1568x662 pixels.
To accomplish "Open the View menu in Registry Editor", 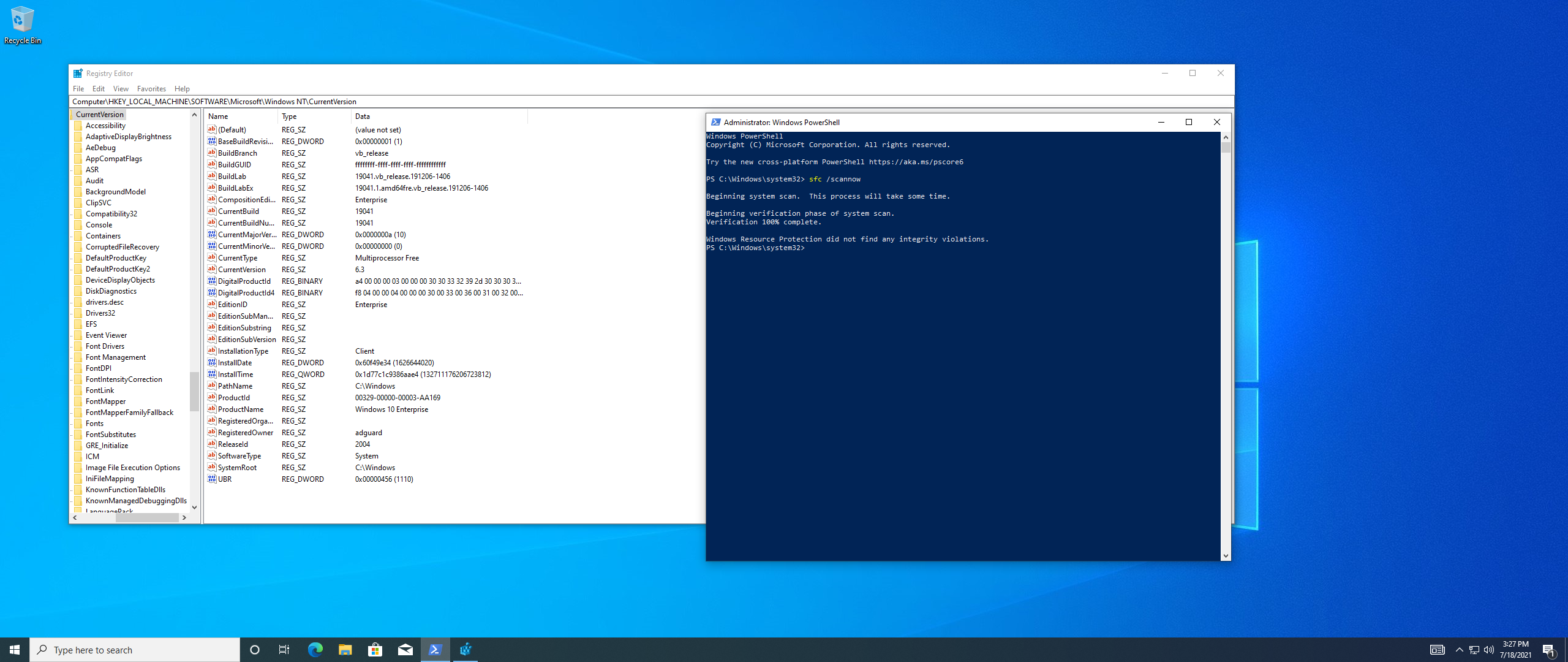I will [x=121, y=89].
